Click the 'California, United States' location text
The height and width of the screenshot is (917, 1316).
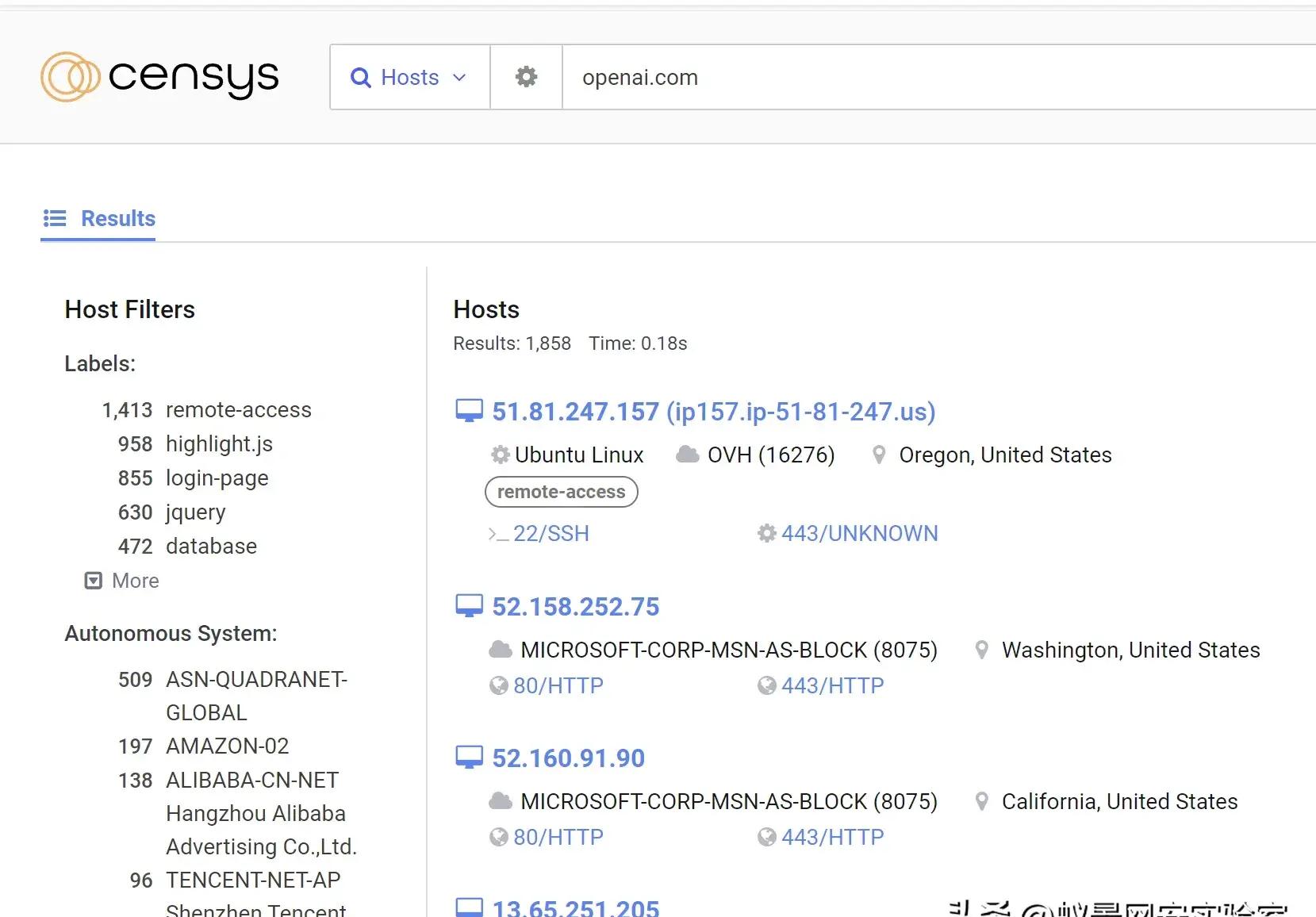click(x=1119, y=801)
